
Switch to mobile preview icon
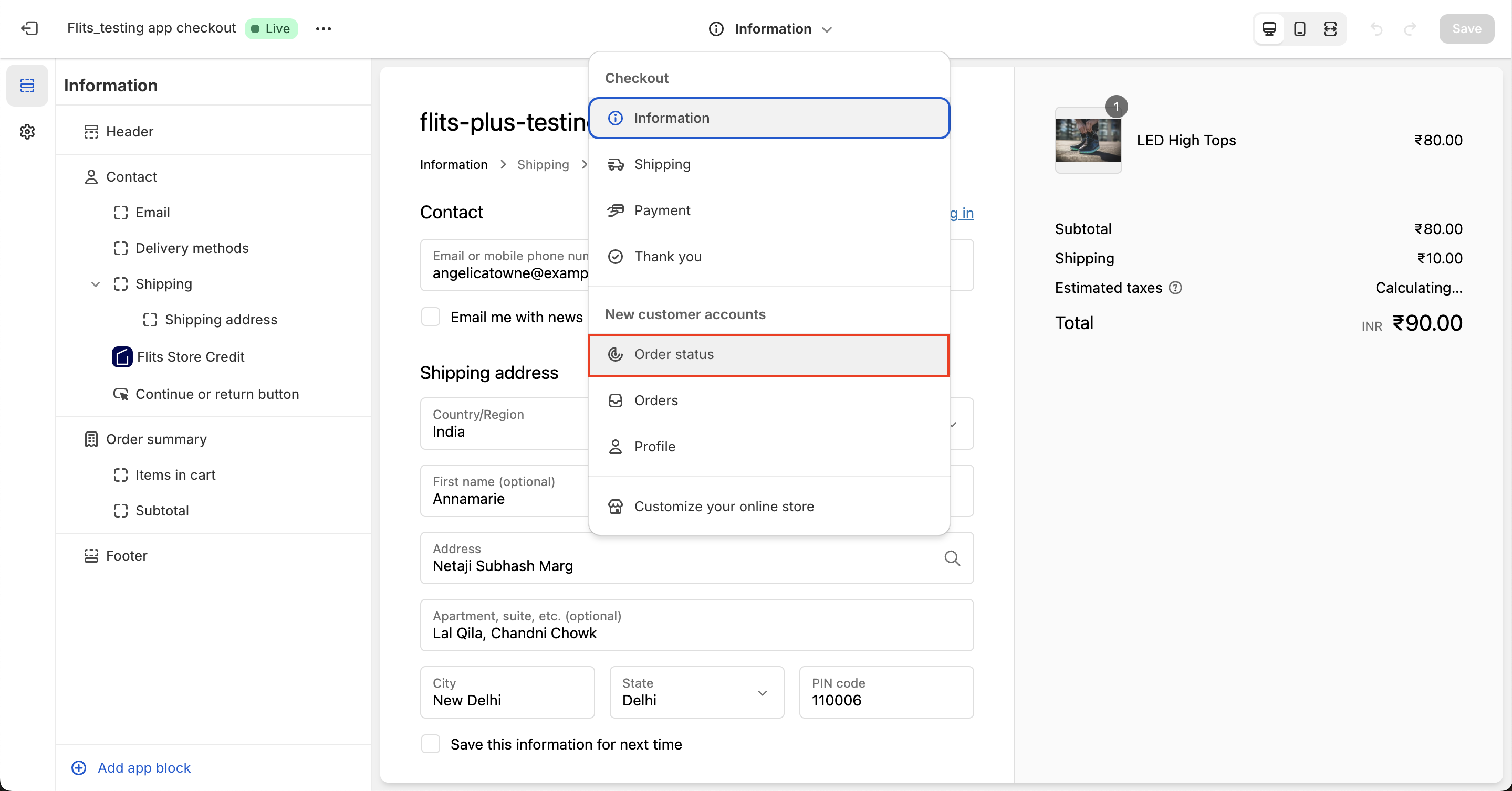tap(1299, 29)
